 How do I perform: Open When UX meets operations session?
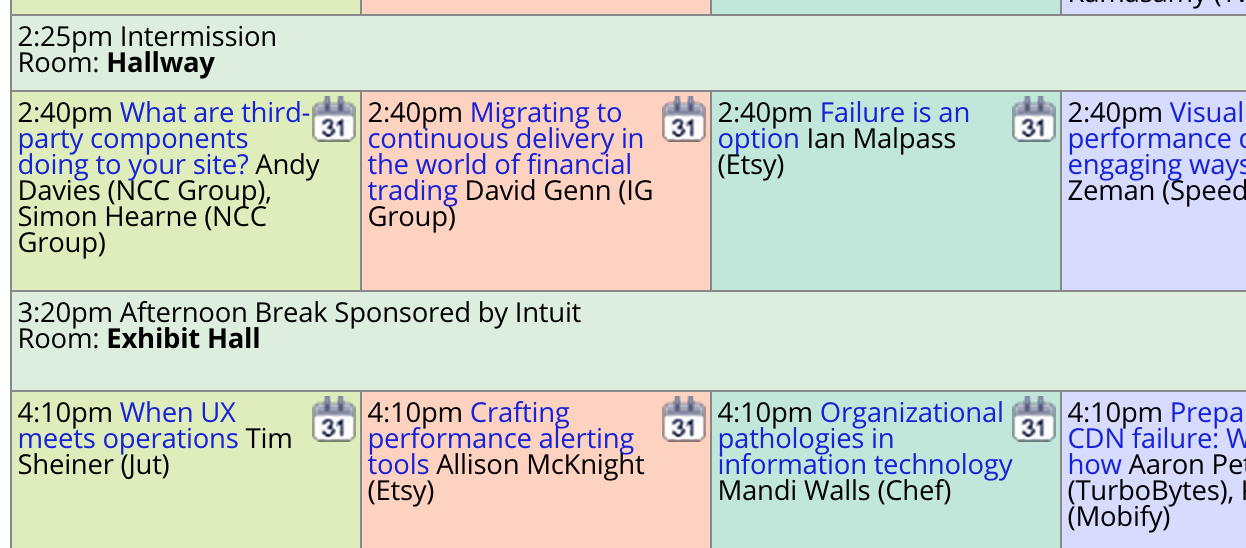click(x=128, y=426)
